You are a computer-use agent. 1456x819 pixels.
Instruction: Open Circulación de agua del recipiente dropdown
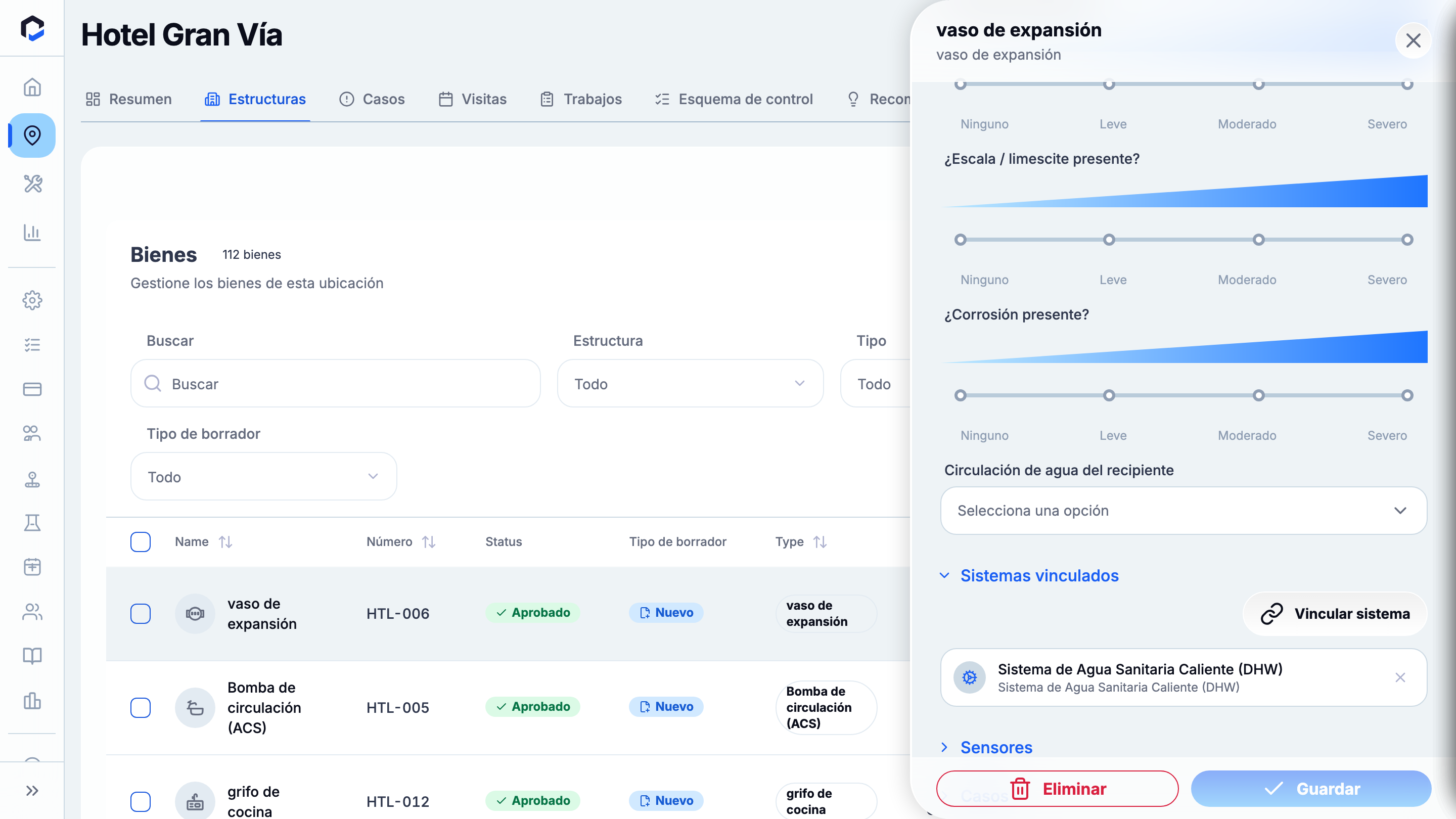coord(1184,511)
